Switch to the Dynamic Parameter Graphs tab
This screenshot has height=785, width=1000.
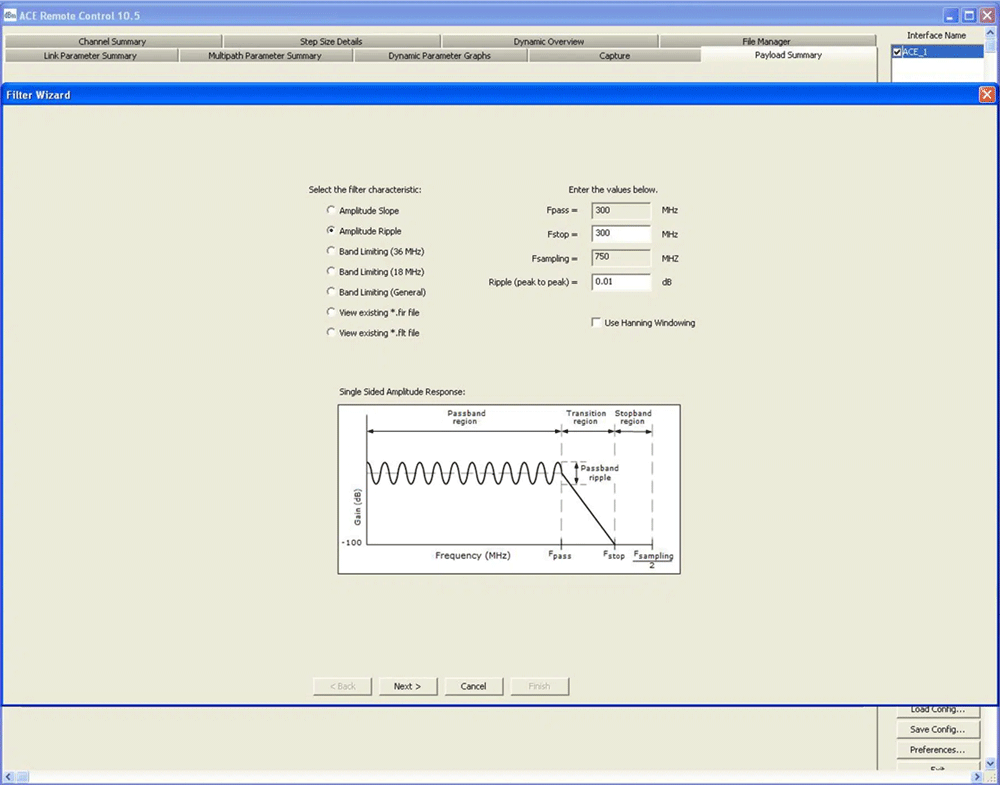pyautogui.click(x=439, y=56)
